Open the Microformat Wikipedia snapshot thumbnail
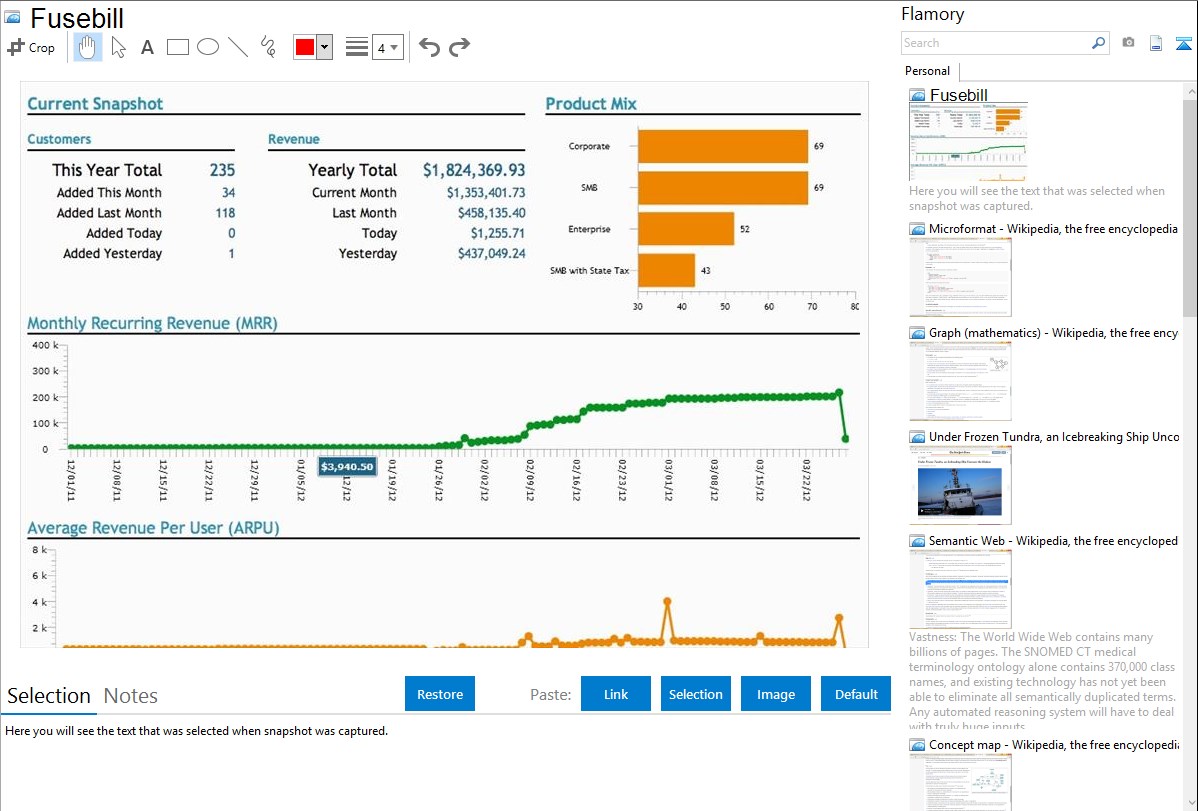This screenshot has height=811, width=1198. [960, 277]
